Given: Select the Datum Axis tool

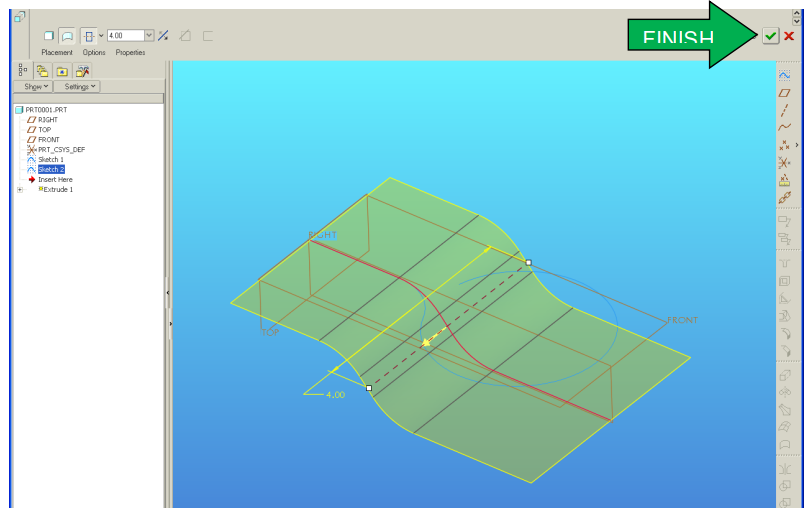Looking at the screenshot, I should (785, 110).
